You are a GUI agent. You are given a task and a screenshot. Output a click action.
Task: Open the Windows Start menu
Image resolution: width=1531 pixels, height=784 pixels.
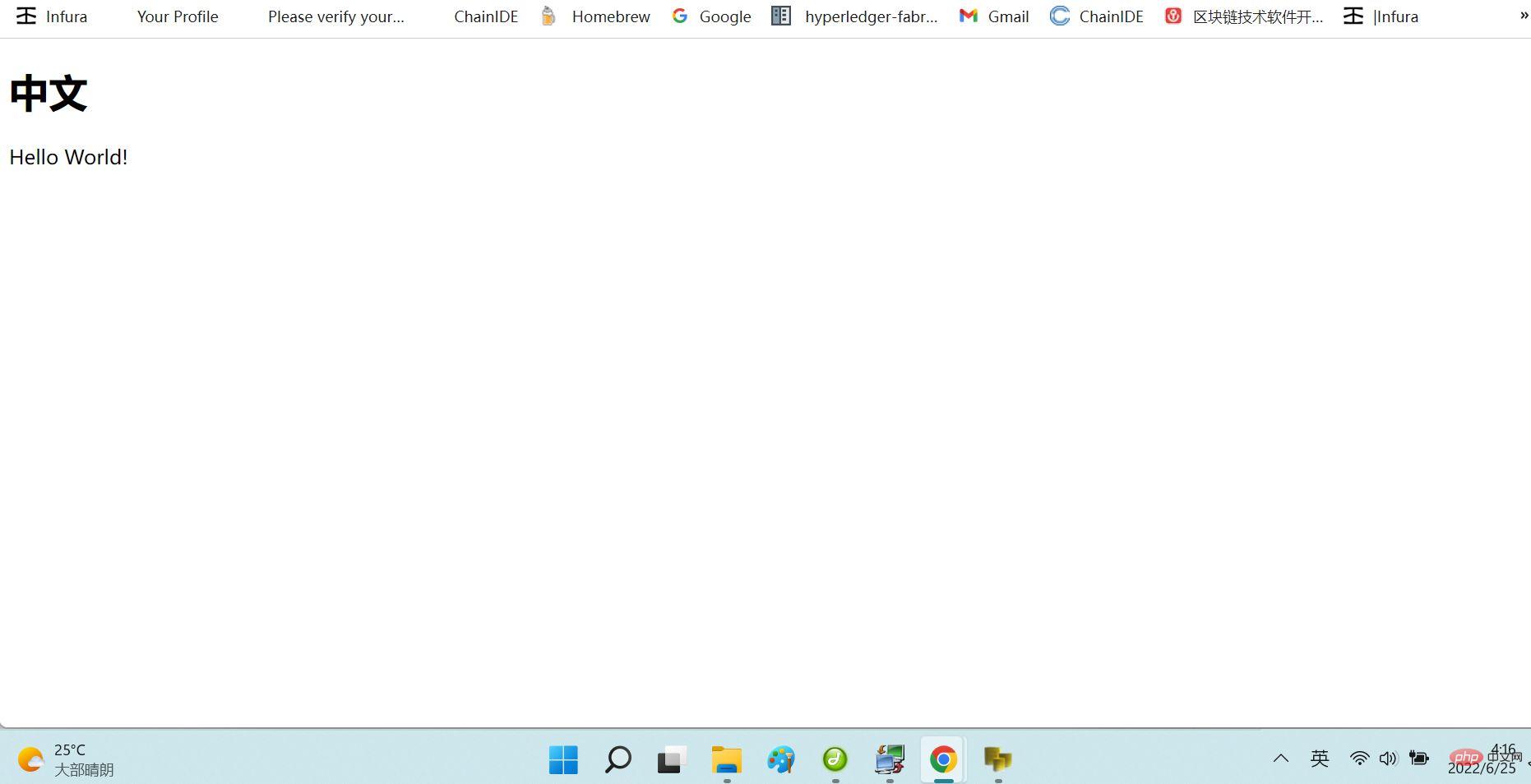click(x=563, y=759)
